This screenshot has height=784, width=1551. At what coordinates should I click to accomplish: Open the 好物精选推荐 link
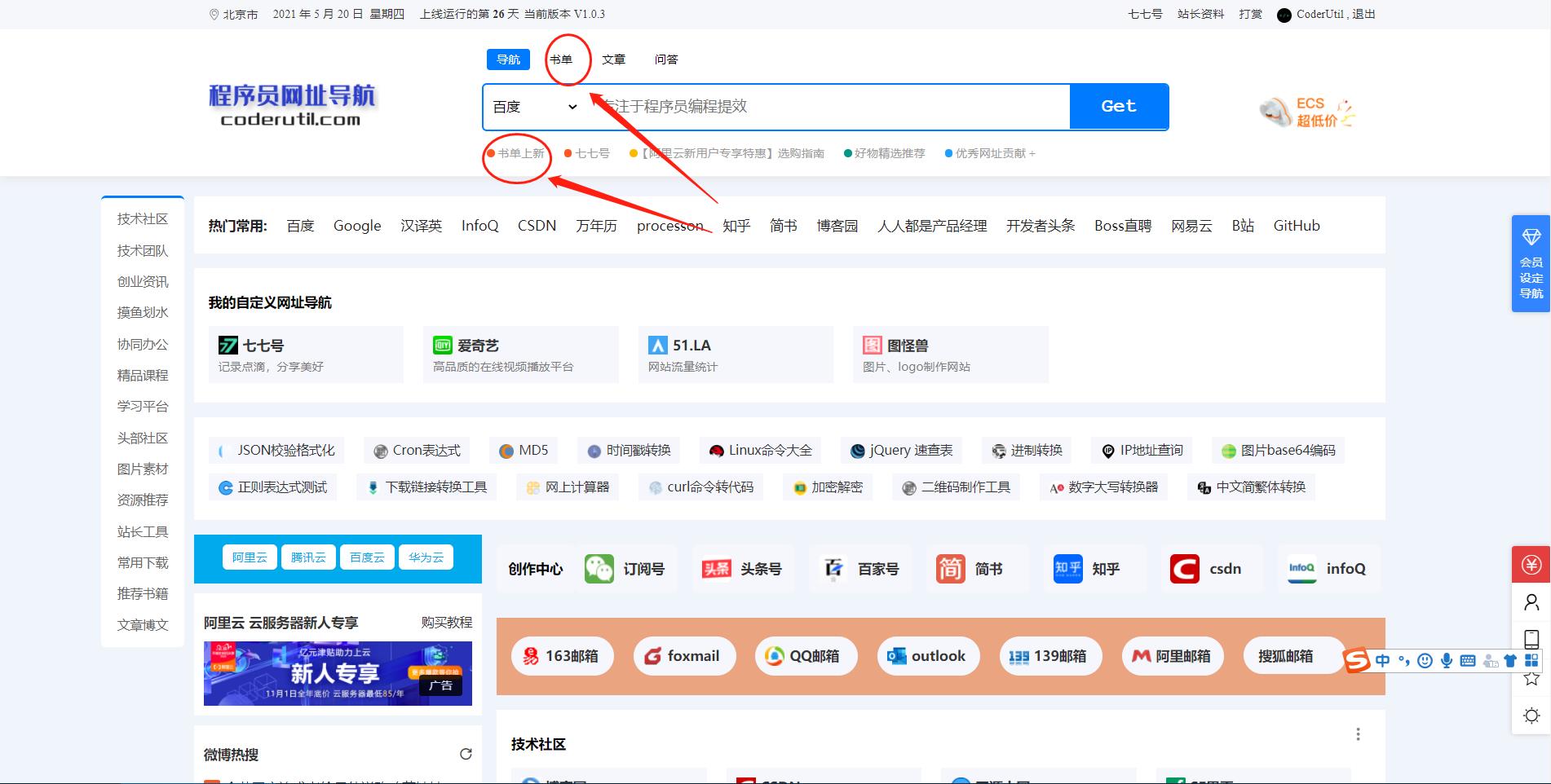(885, 153)
